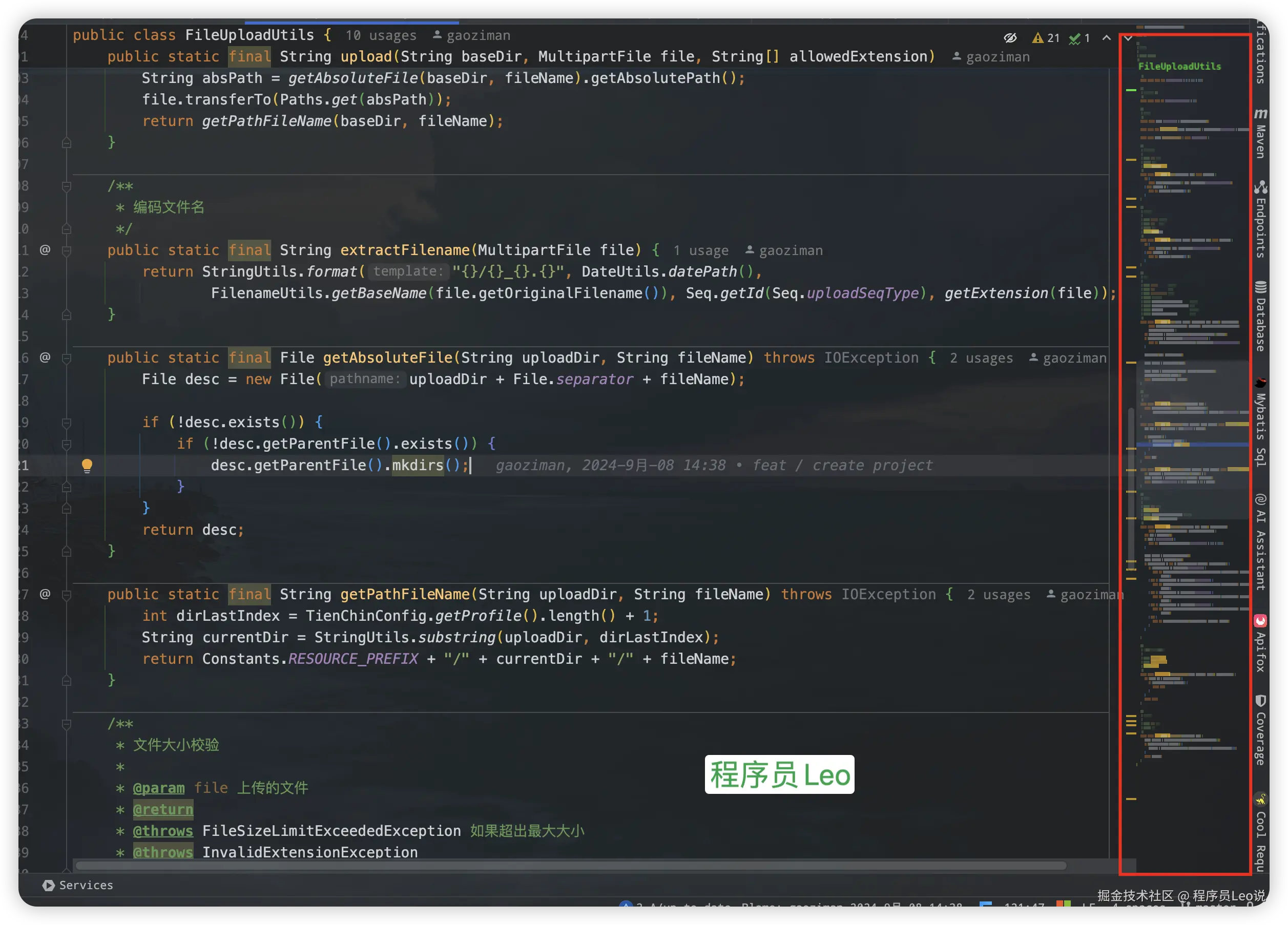
Task: Open the Database tool window
Action: [1260, 315]
